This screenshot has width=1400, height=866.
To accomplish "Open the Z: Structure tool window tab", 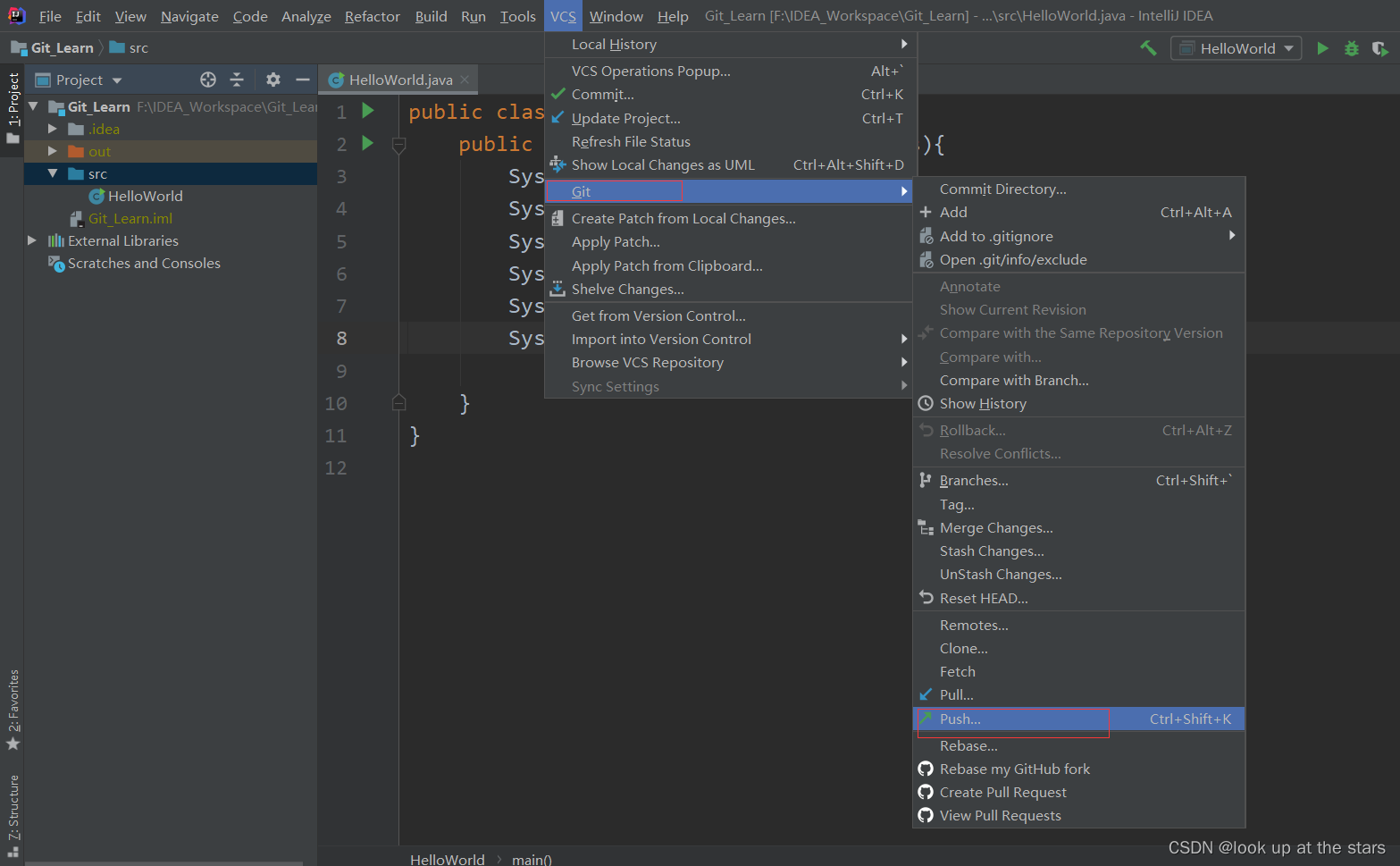I will (x=13, y=815).
